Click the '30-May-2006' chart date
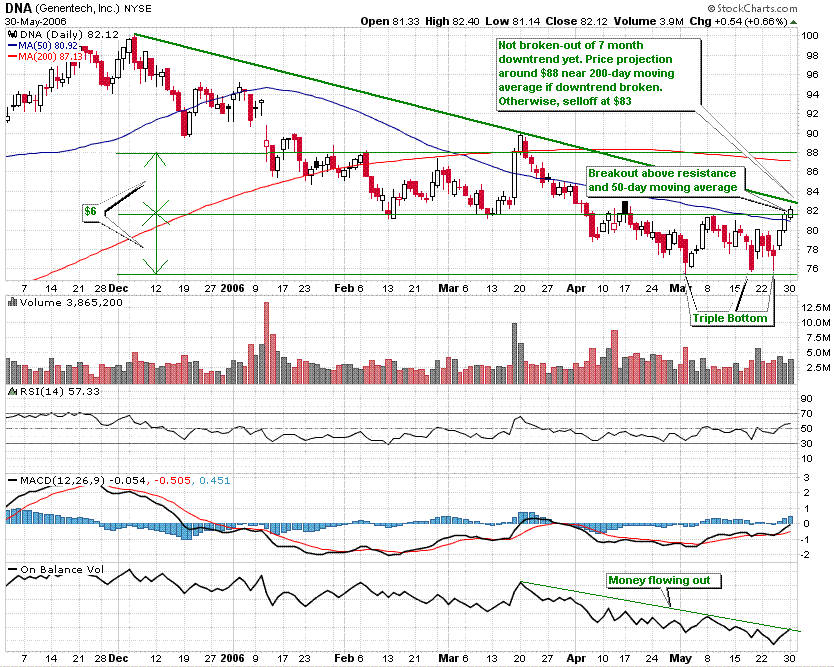The width and height of the screenshot is (834, 667). point(36,21)
